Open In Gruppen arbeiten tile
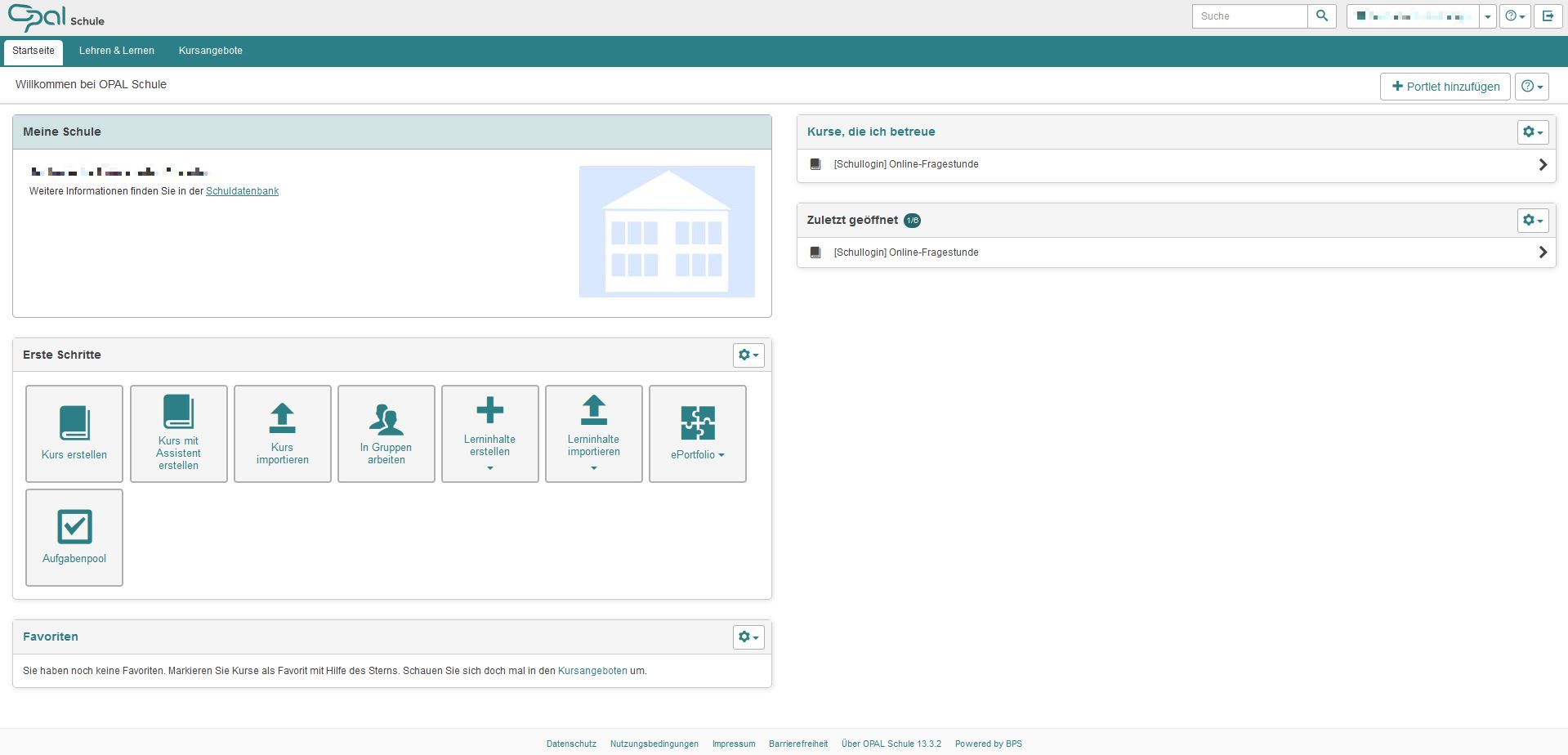This screenshot has height=755, width=1568. pos(386,434)
